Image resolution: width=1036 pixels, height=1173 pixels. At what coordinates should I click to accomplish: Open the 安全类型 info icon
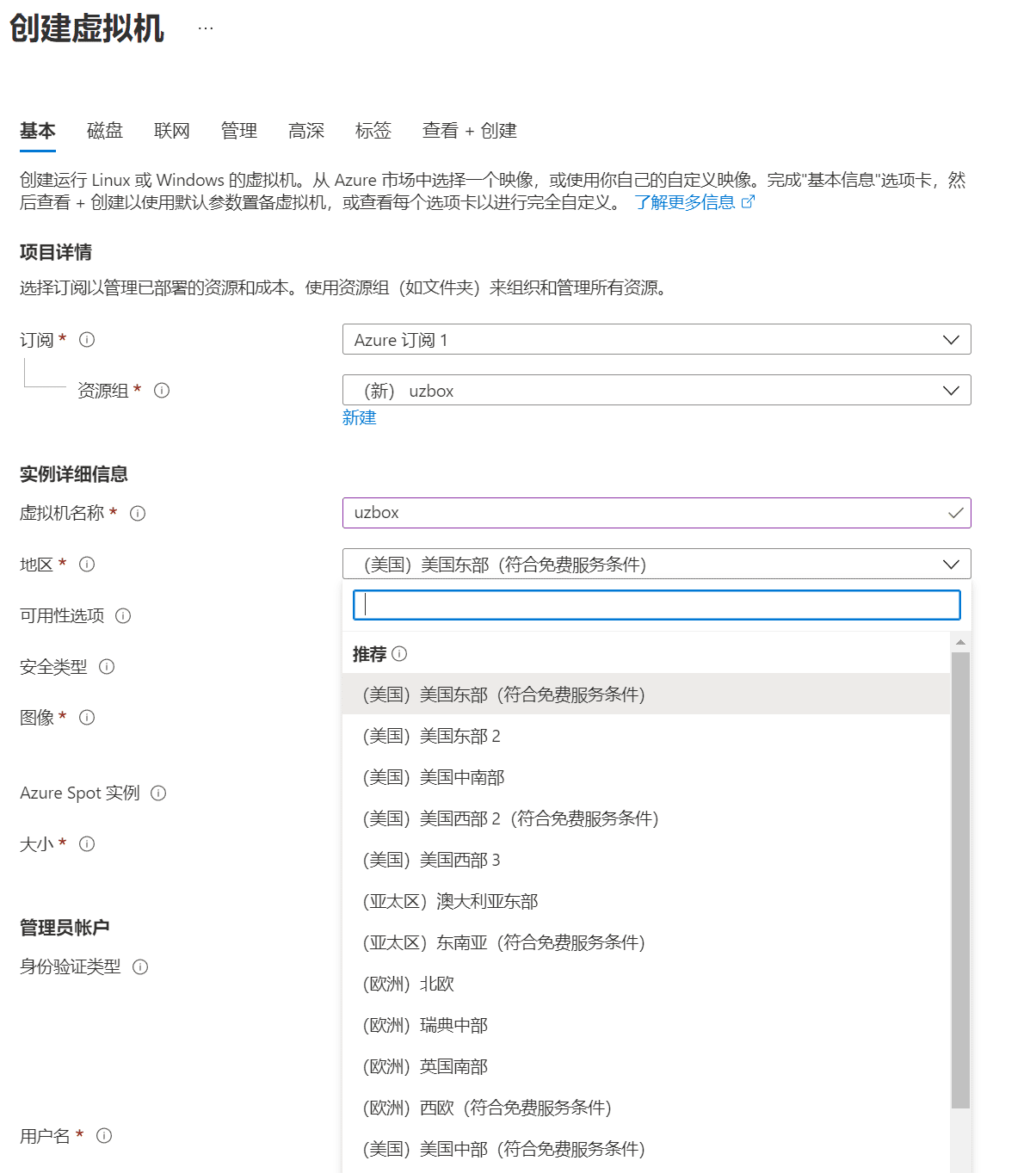[x=107, y=666]
